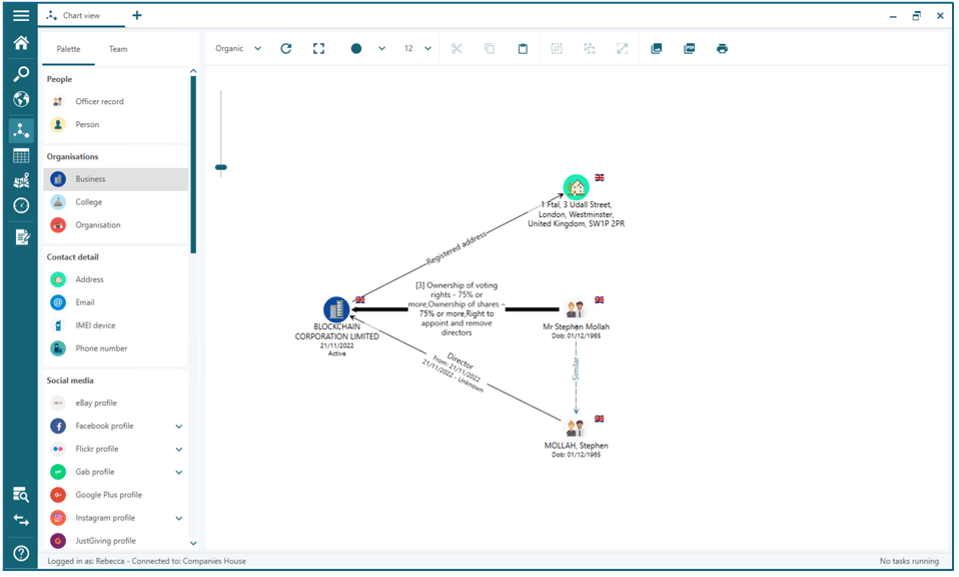Click the scissors cut icon
Image resolution: width=959 pixels, height=577 pixels.
point(456,48)
